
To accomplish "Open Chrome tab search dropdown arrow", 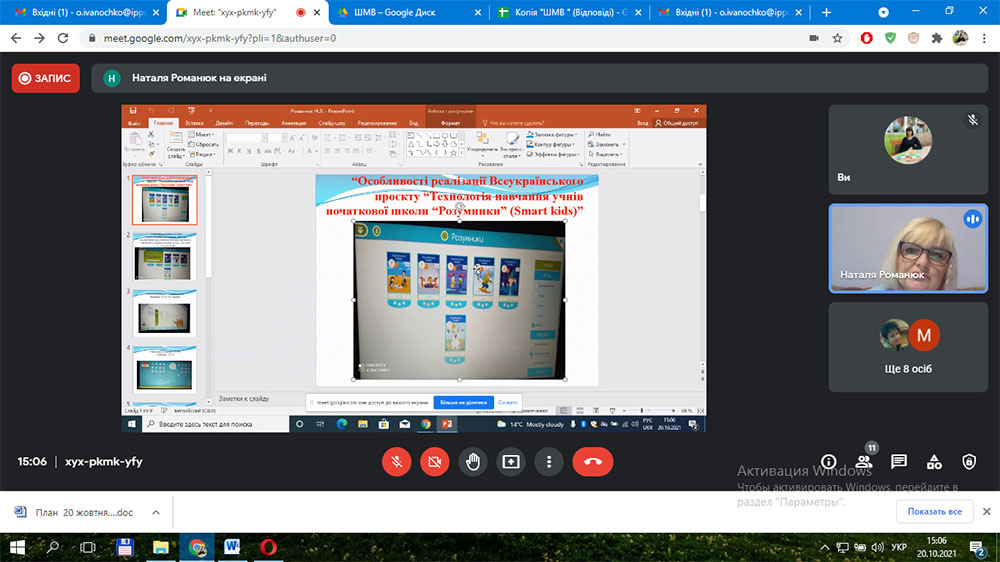I will [x=883, y=12].
